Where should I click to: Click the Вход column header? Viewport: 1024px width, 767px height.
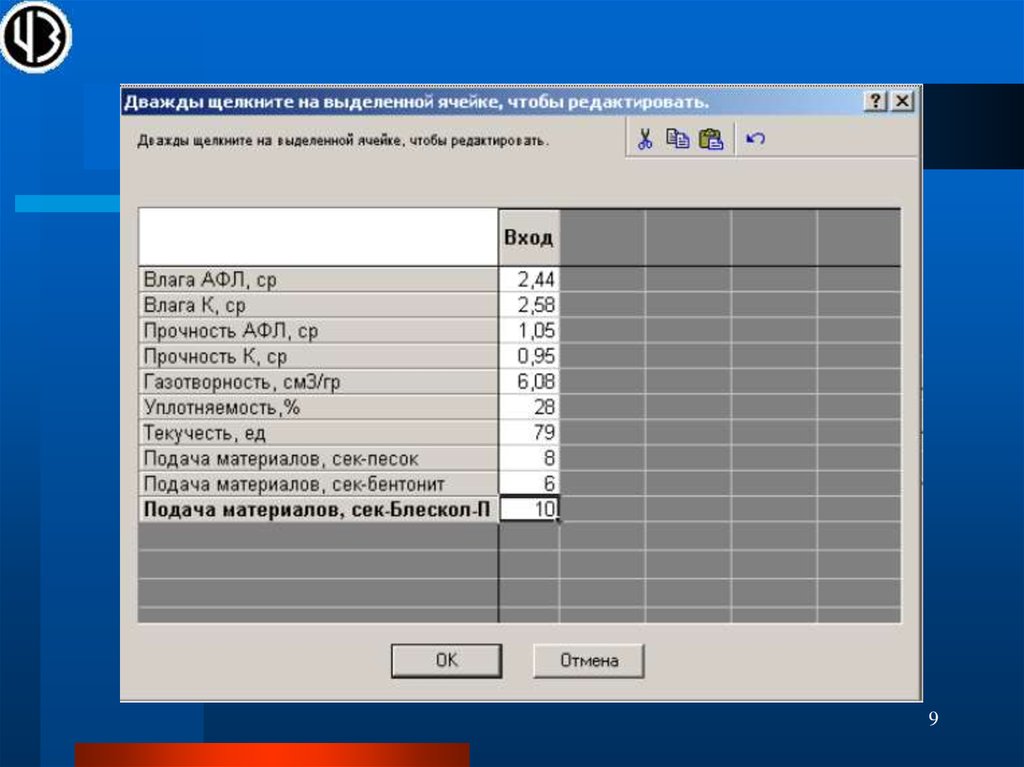528,239
